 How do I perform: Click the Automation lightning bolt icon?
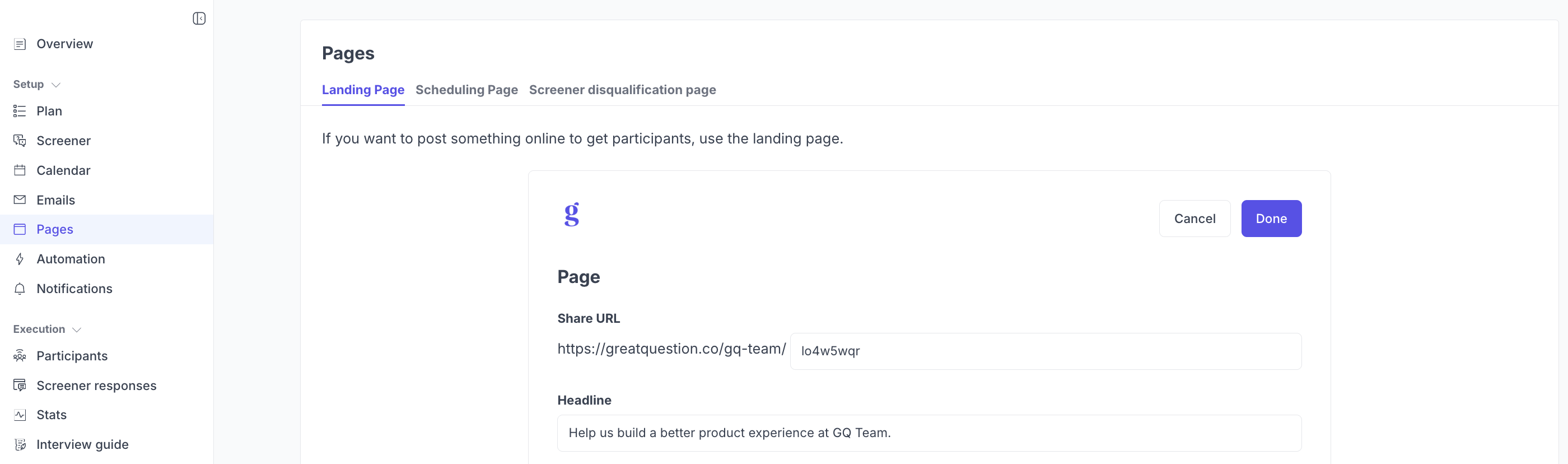coord(20,259)
